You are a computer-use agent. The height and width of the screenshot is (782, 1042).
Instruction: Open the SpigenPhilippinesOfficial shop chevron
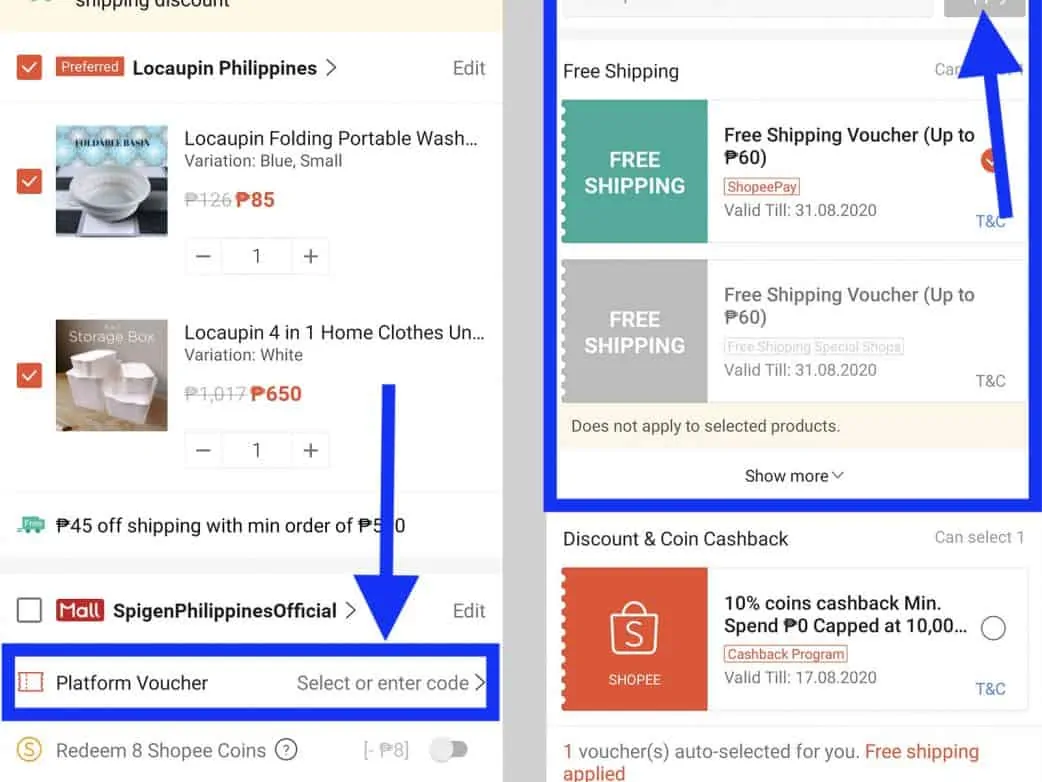(350, 610)
